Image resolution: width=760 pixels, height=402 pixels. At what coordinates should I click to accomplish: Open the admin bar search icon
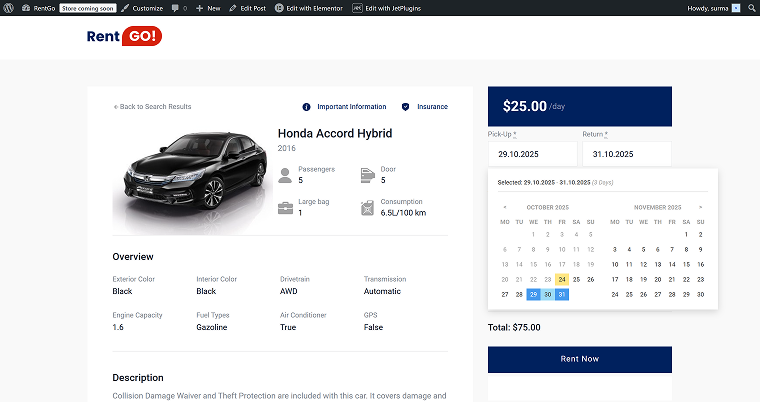click(x=752, y=8)
